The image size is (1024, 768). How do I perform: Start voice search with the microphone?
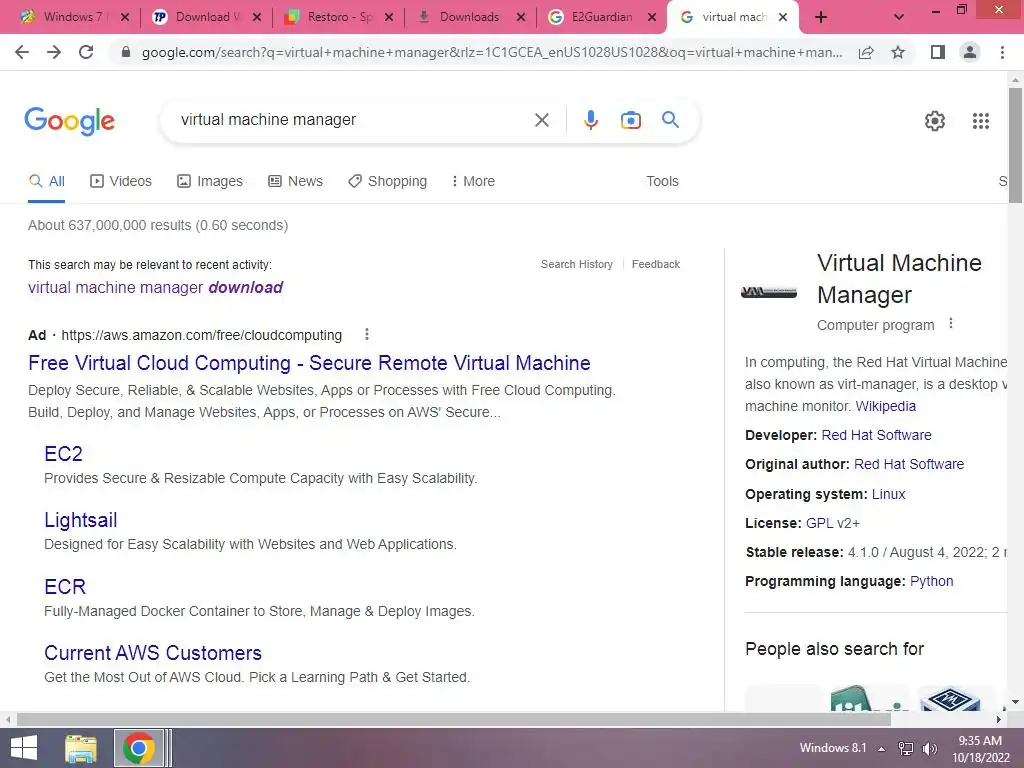590,120
